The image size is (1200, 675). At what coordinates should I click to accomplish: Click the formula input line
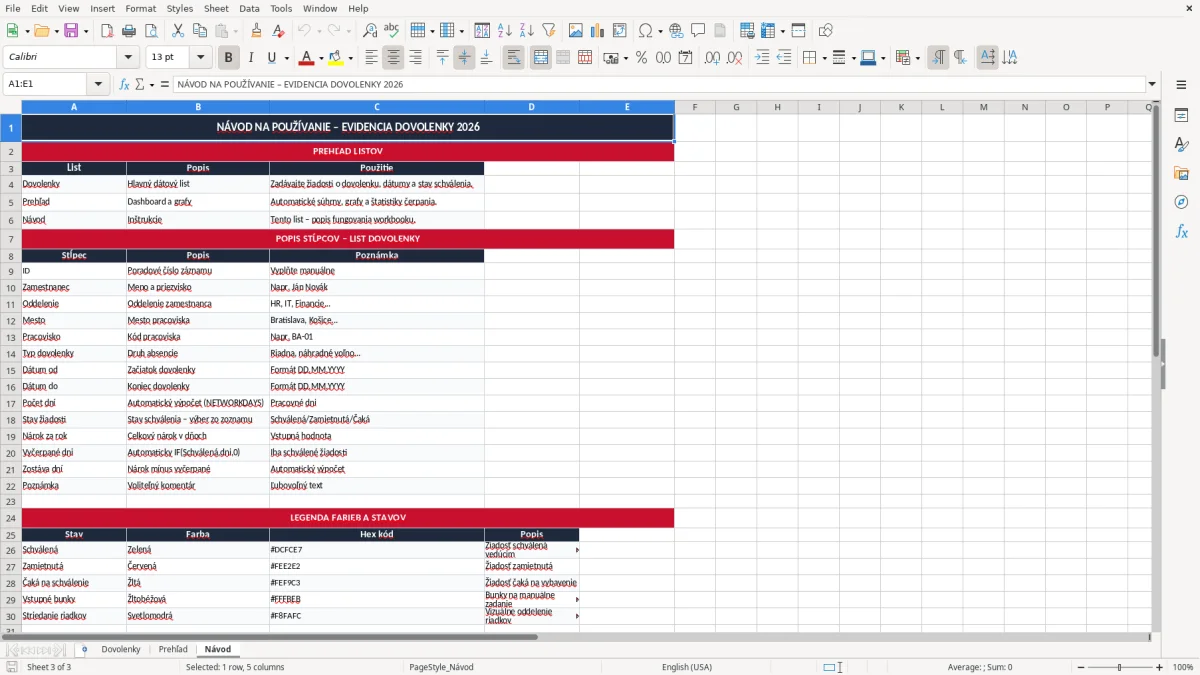(658, 85)
